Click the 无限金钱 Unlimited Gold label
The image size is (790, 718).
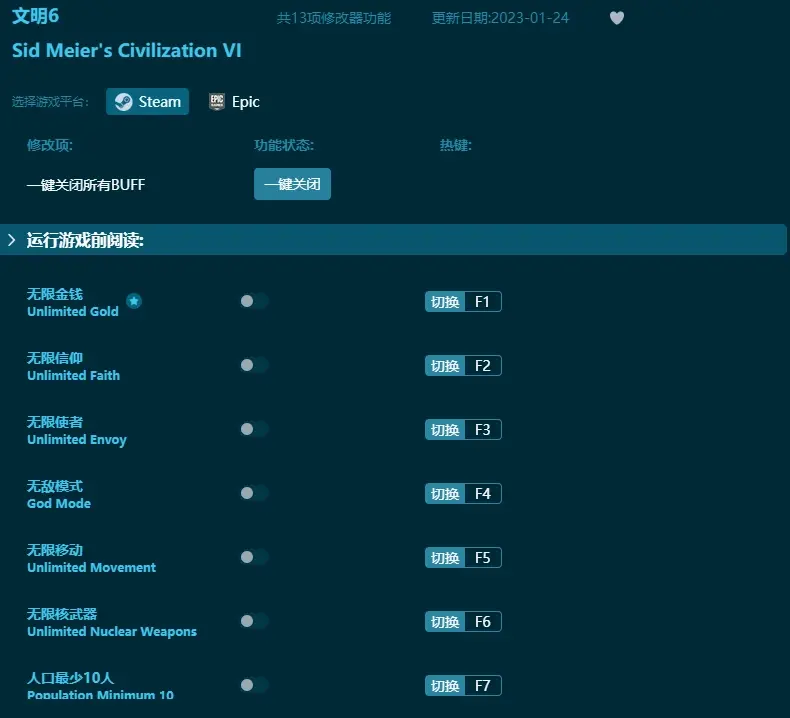click(x=73, y=302)
